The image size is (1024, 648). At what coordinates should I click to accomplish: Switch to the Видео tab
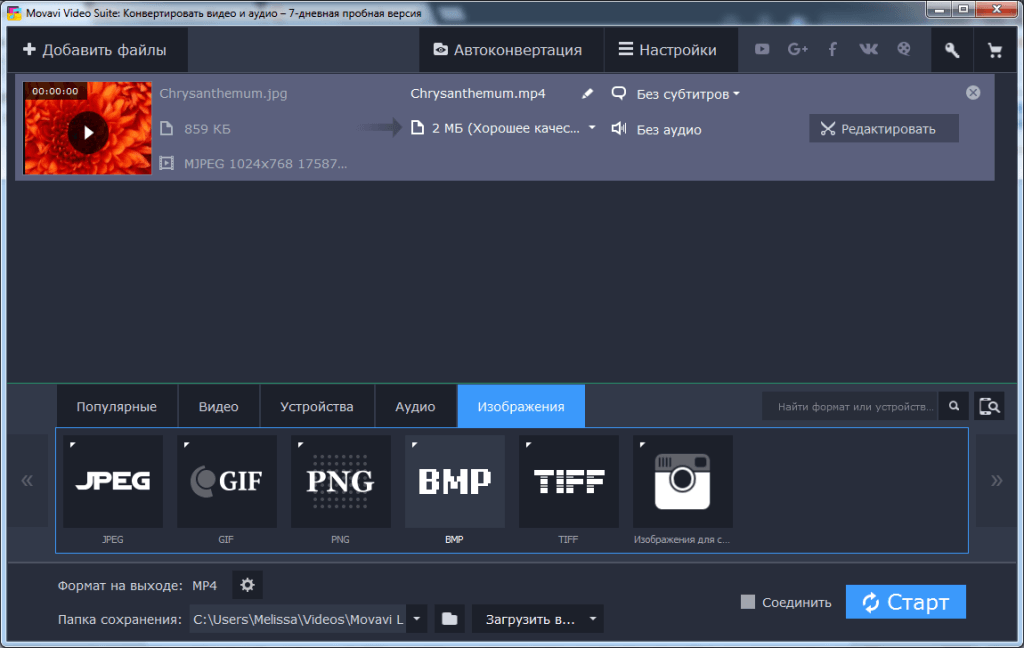218,407
